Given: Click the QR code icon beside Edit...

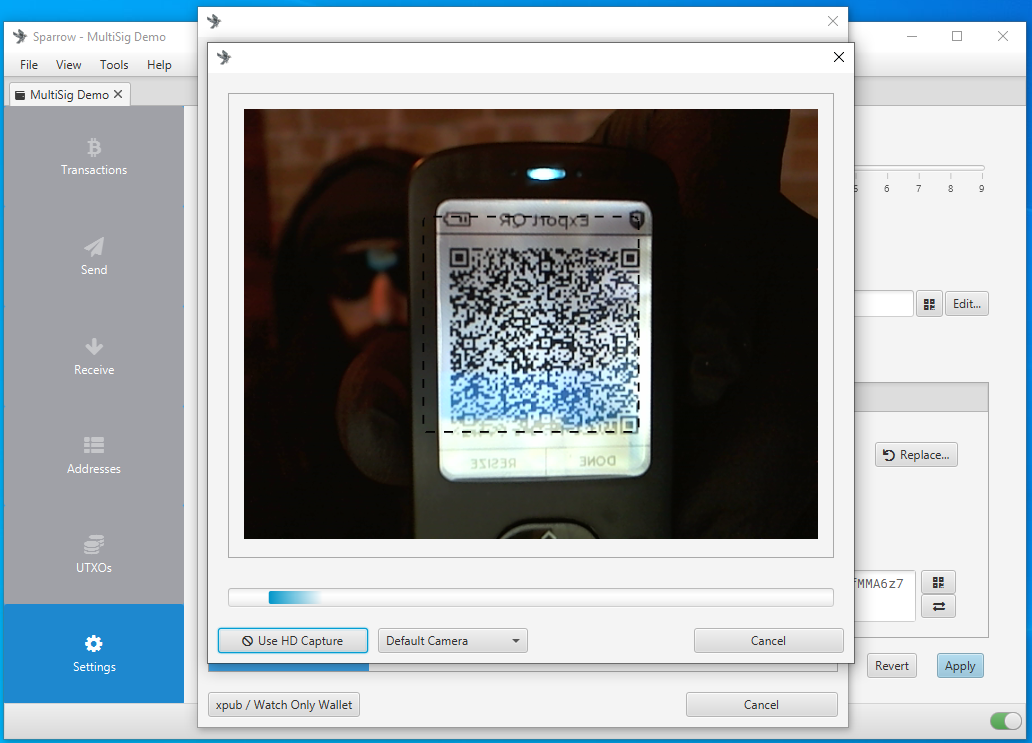Looking at the screenshot, I should coord(929,304).
